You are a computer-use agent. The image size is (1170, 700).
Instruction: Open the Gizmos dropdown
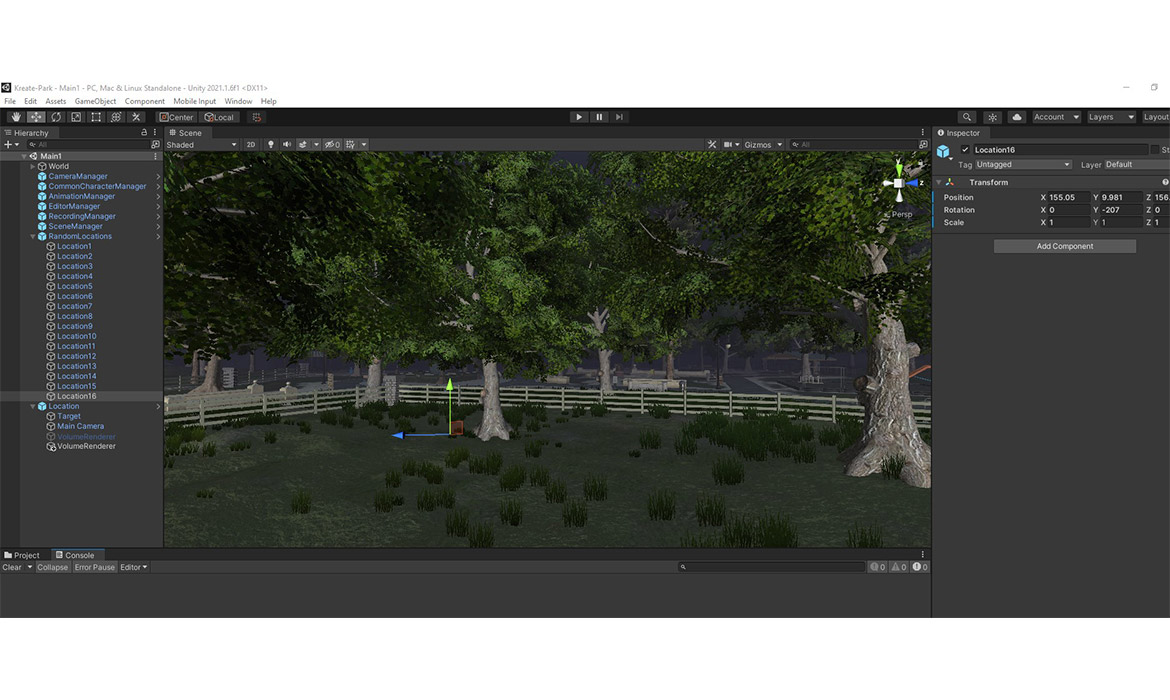(x=761, y=145)
